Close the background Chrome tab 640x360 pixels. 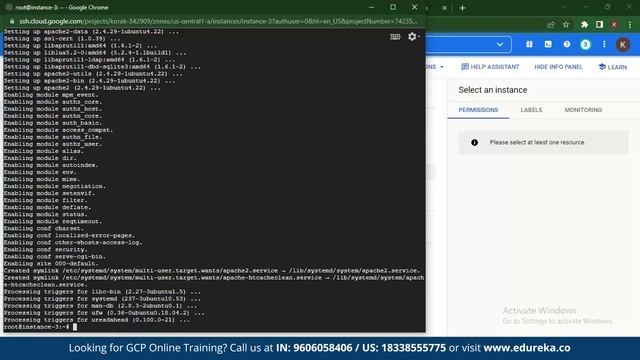(x=444, y=8)
